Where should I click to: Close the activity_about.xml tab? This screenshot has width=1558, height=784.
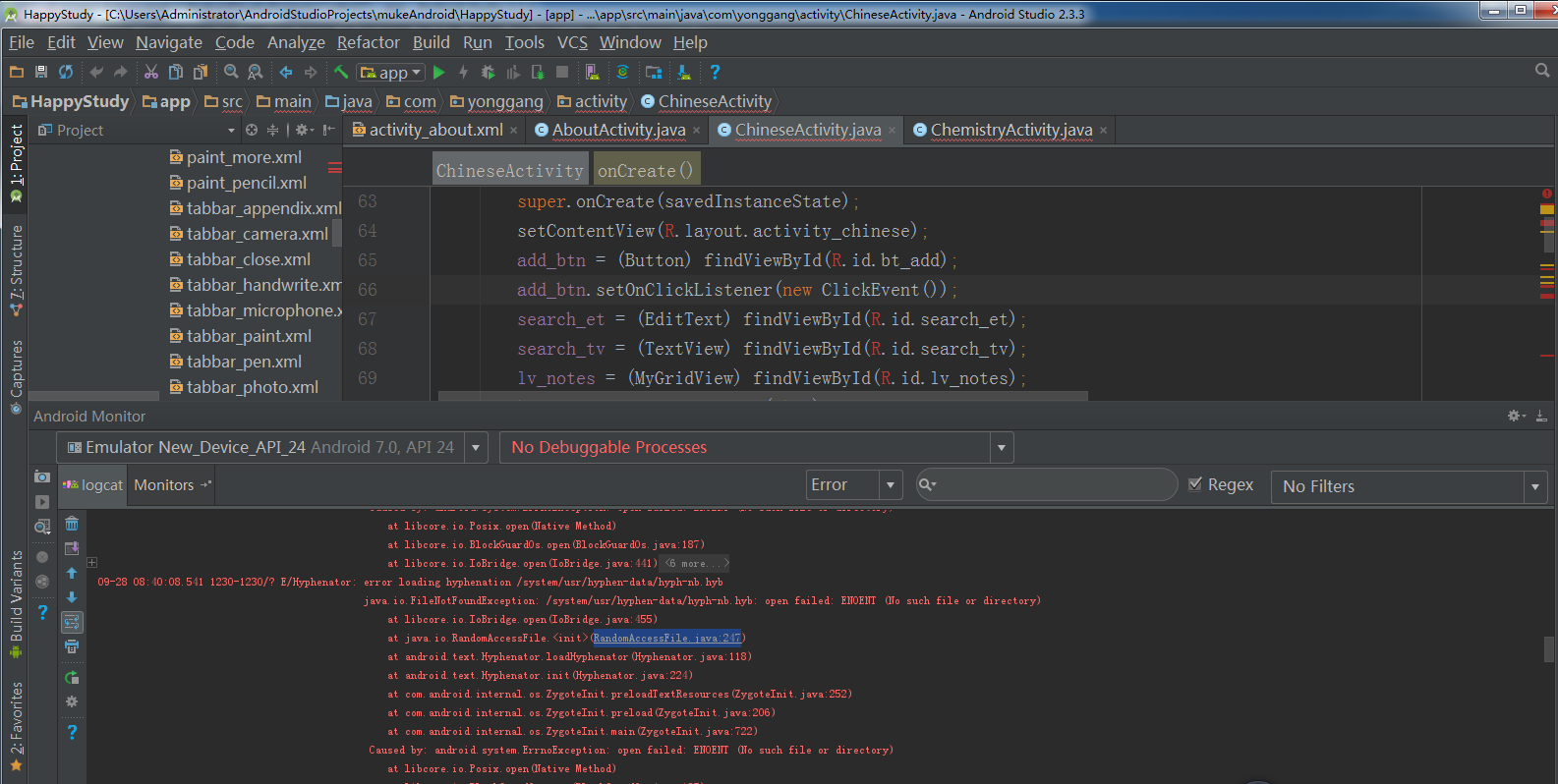point(513,130)
